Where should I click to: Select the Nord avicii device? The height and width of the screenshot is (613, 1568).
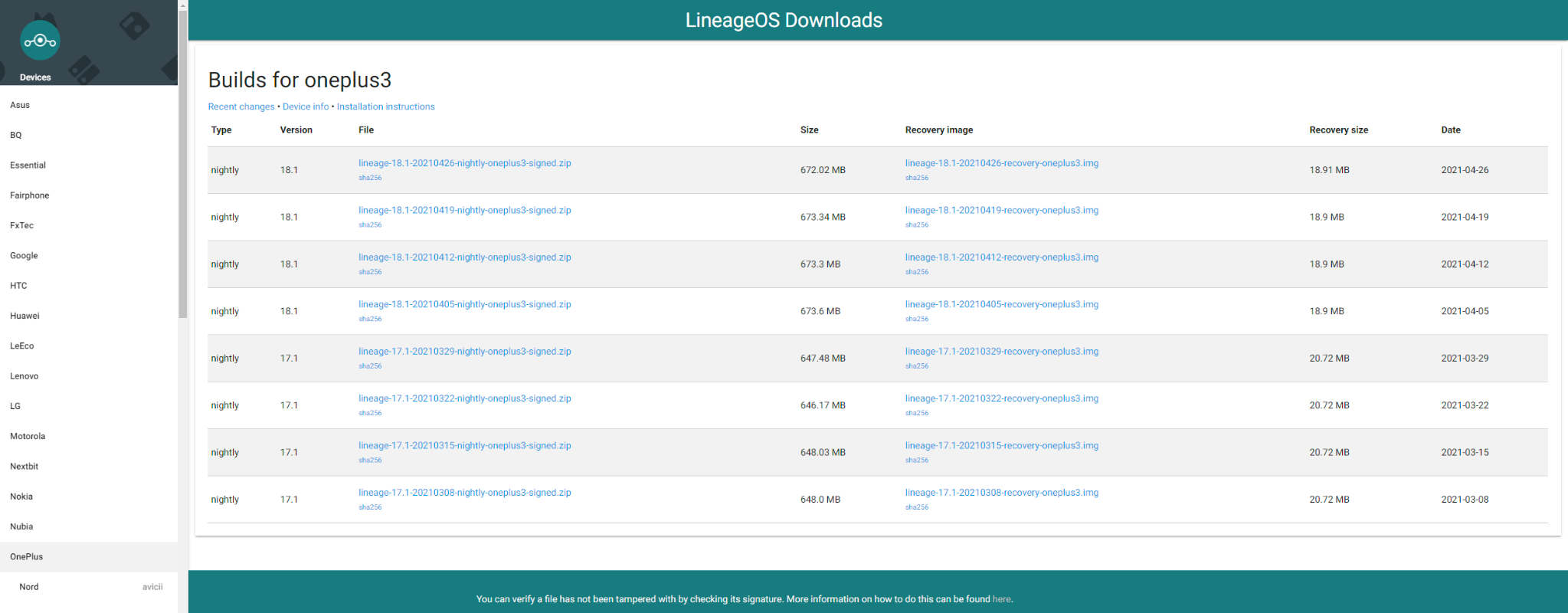89,587
